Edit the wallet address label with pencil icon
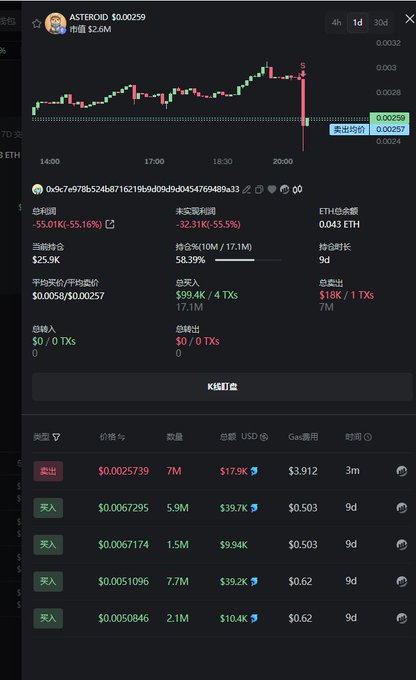 246,190
